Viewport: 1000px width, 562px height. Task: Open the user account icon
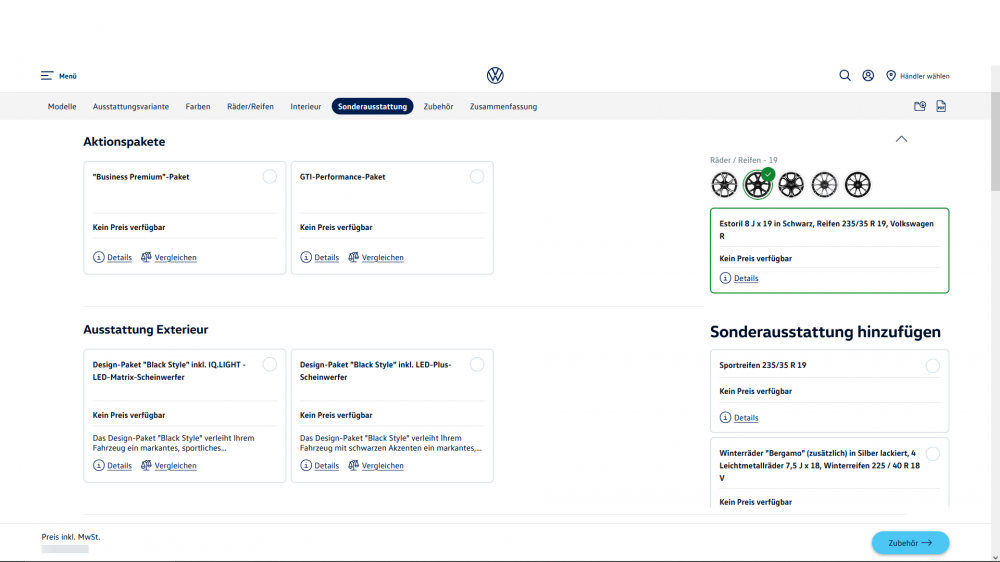pyautogui.click(x=868, y=75)
